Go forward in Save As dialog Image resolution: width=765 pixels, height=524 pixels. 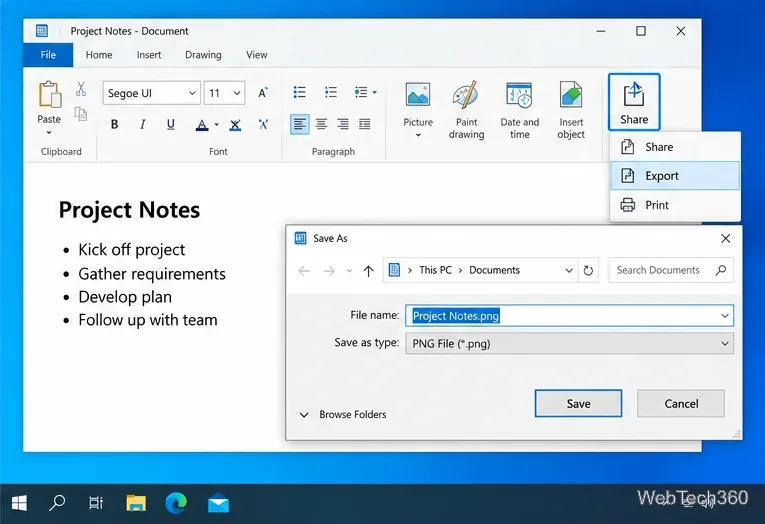(329, 270)
